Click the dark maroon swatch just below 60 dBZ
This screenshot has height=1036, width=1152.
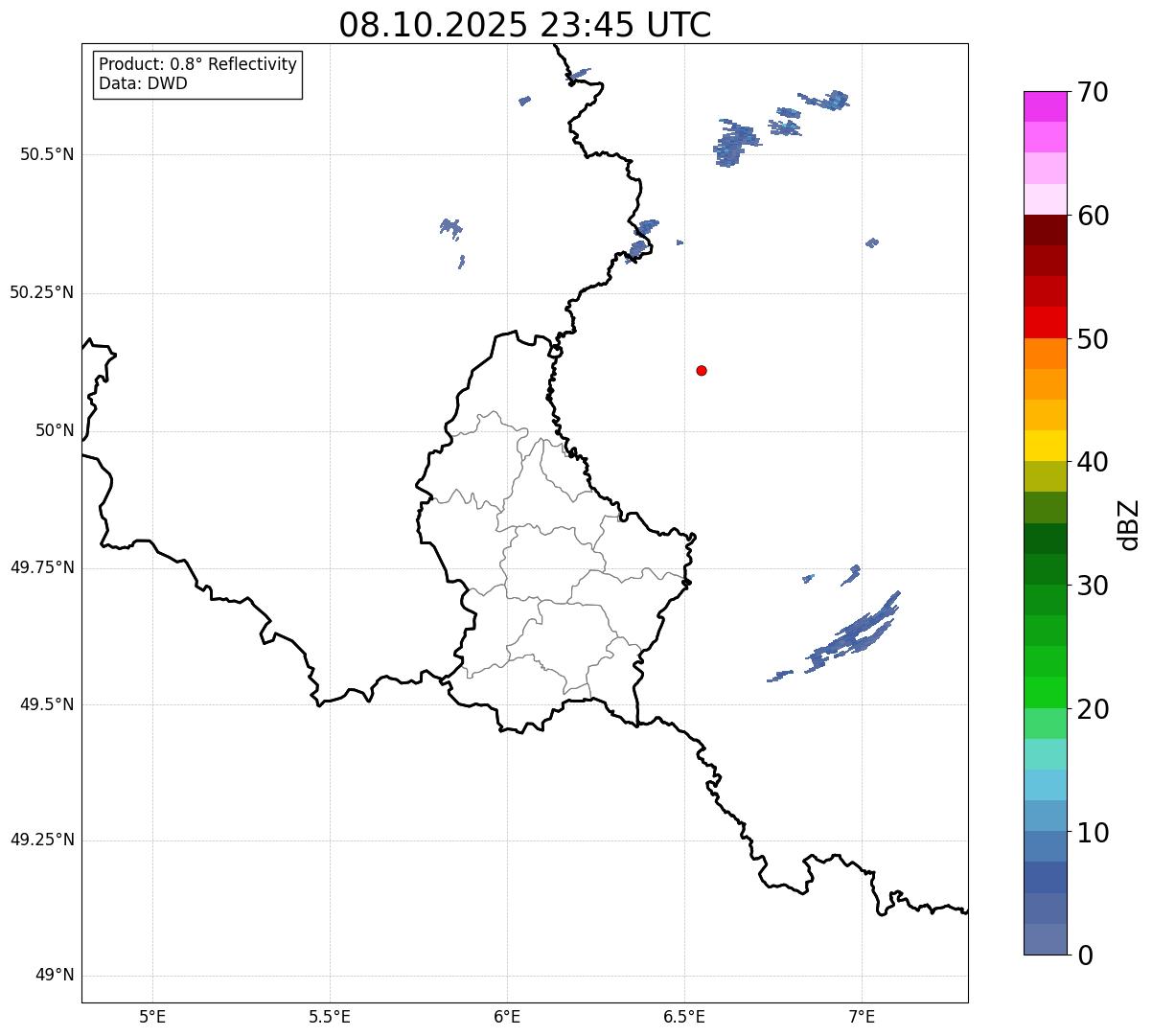pos(1045,230)
